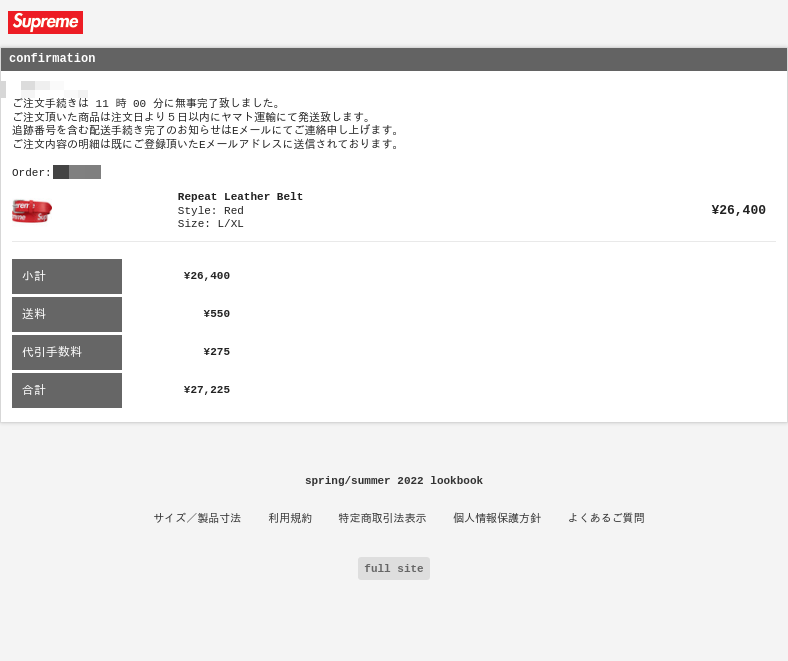Image resolution: width=788 pixels, height=661 pixels.
Task: Click the line starting ご注文内容の明細
Action: tap(206, 144)
